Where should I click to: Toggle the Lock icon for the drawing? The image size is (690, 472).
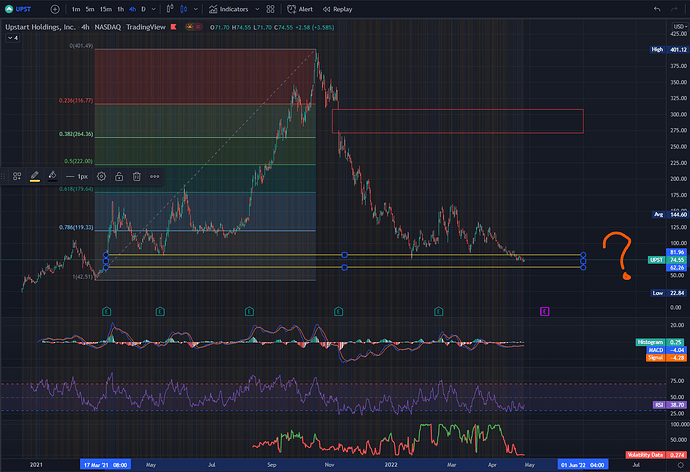coord(119,176)
